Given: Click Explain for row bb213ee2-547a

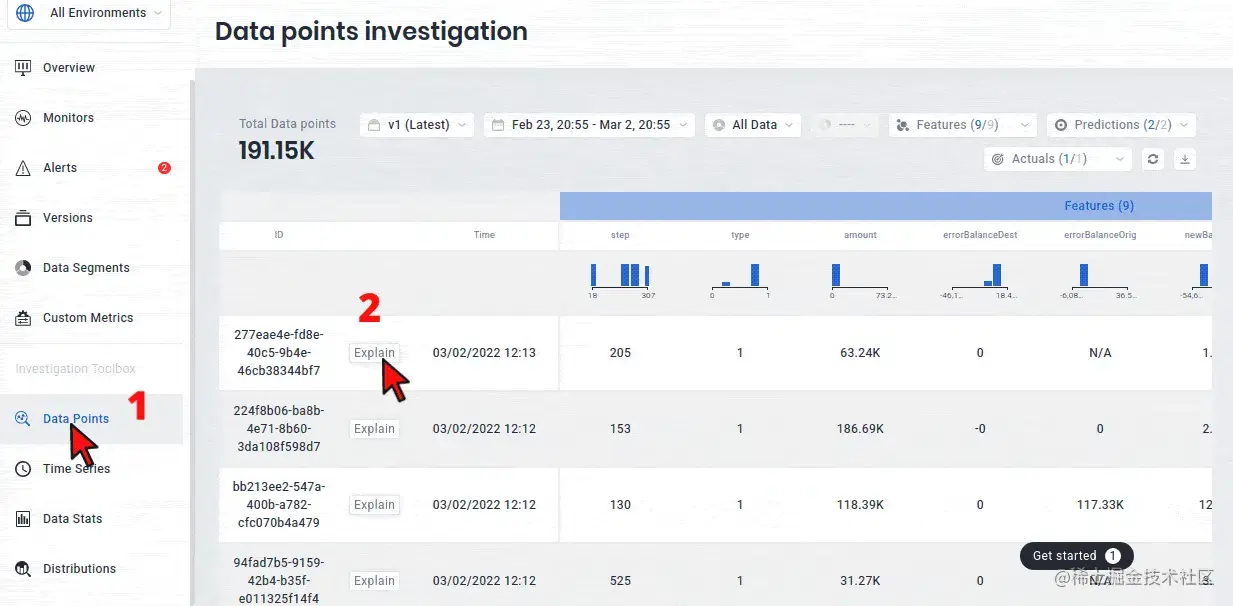Looking at the screenshot, I should (374, 505).
